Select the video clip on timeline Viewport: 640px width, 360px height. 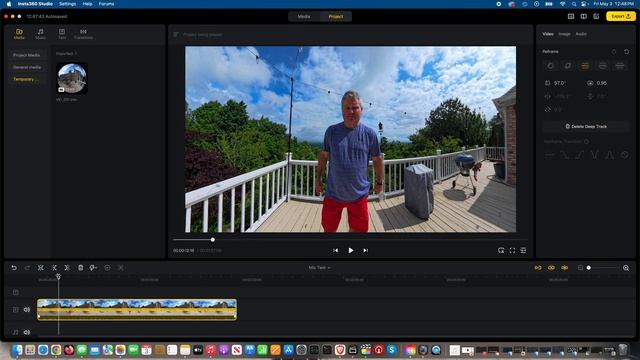click(x=137, y=309)
